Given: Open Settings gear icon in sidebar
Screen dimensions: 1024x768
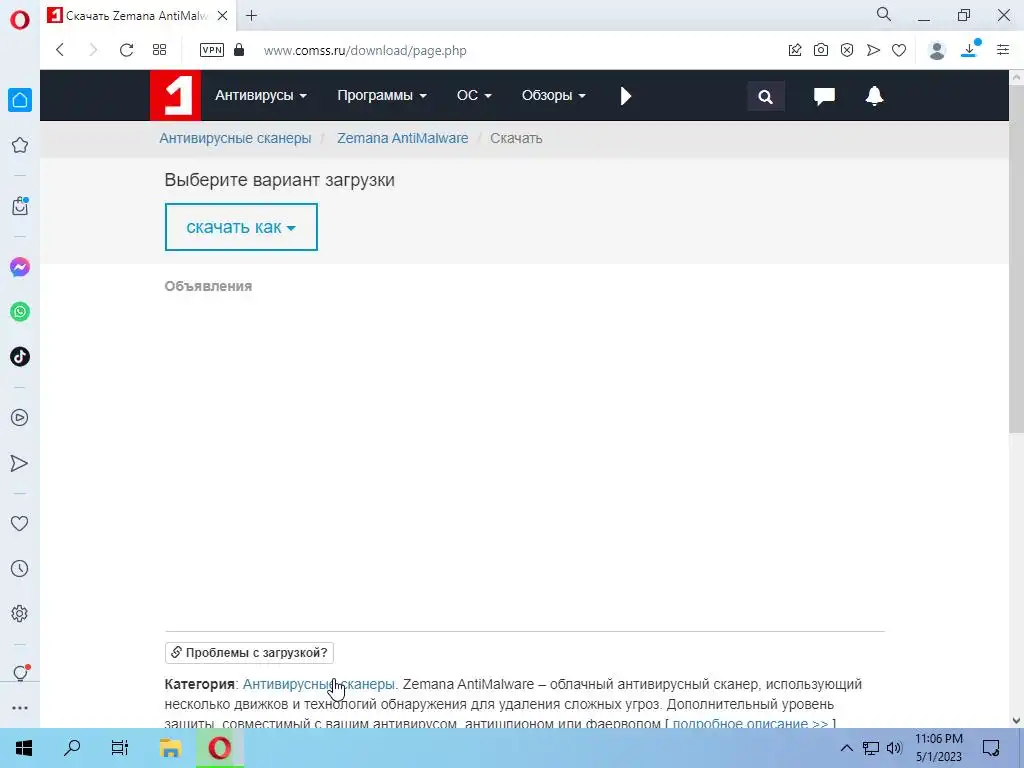Looking at the screenshot, I should 20,614.
